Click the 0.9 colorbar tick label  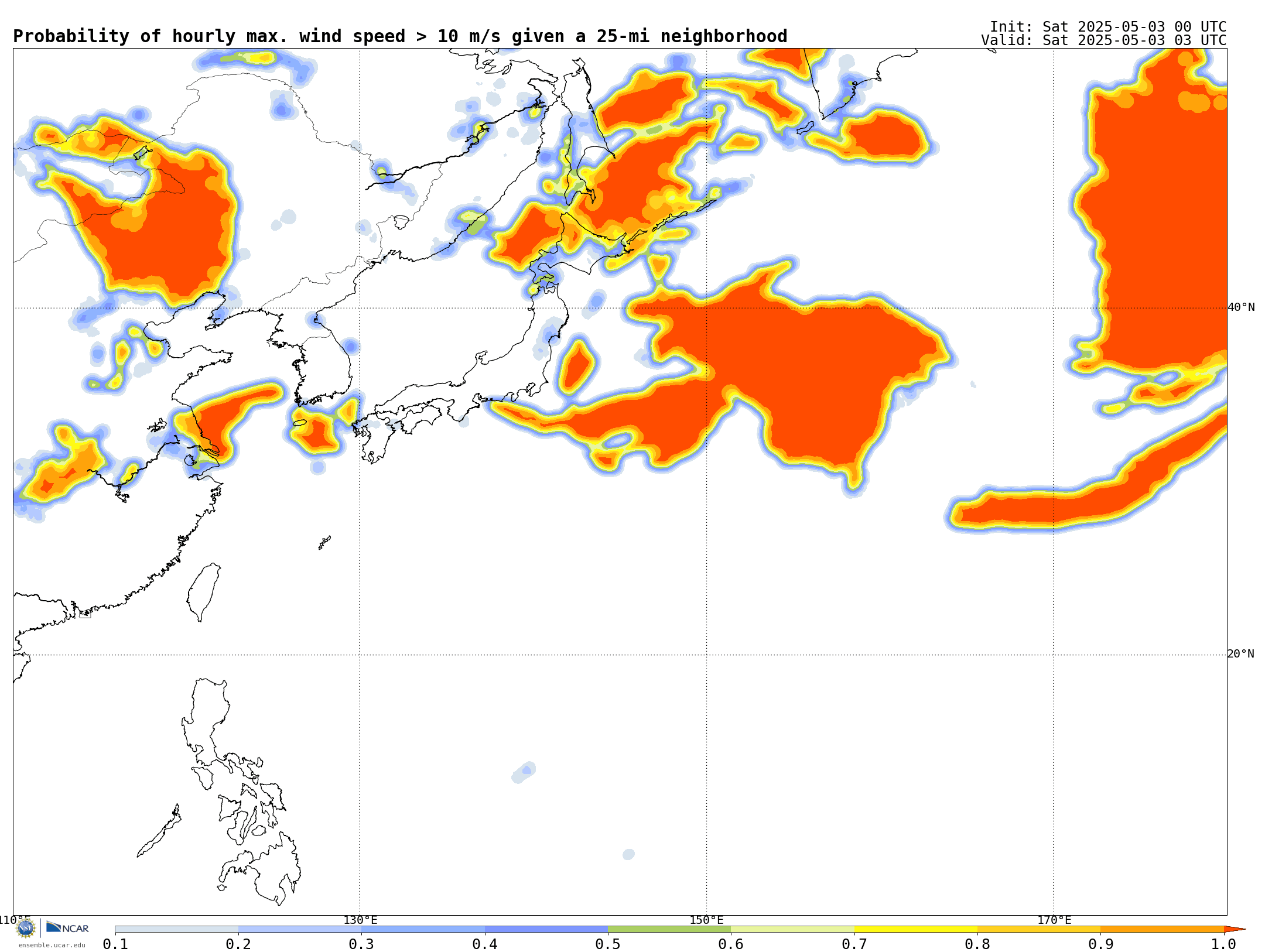coord(1101,944)
